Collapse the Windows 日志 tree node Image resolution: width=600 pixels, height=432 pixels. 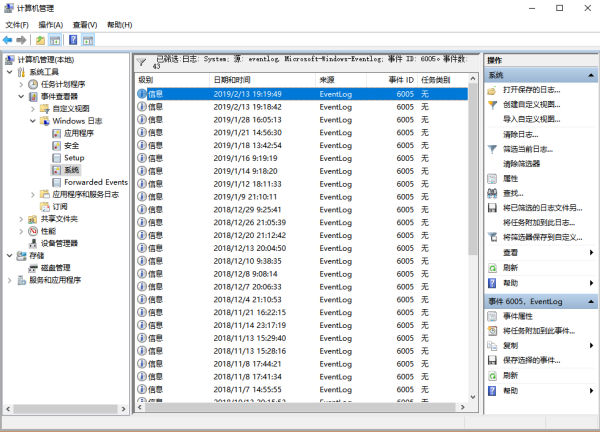(x=33, y=120)
